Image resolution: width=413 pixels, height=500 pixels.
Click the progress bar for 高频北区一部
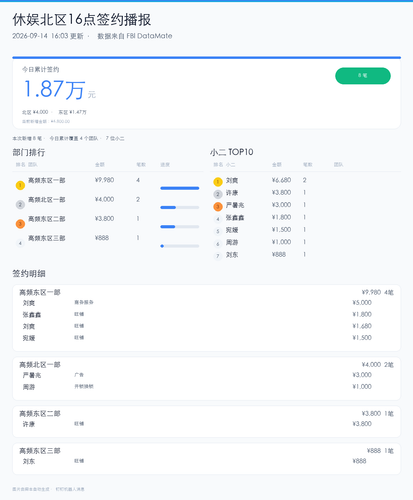[180, 207]
